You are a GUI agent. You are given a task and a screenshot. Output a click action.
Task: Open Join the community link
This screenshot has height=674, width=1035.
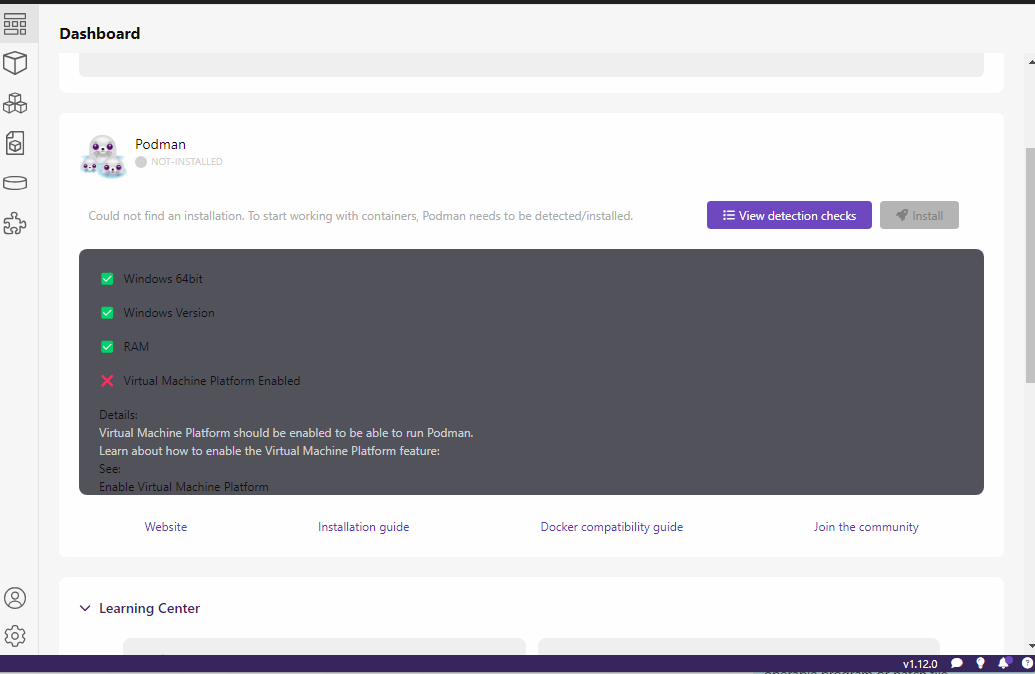click(x=866, y=527)
